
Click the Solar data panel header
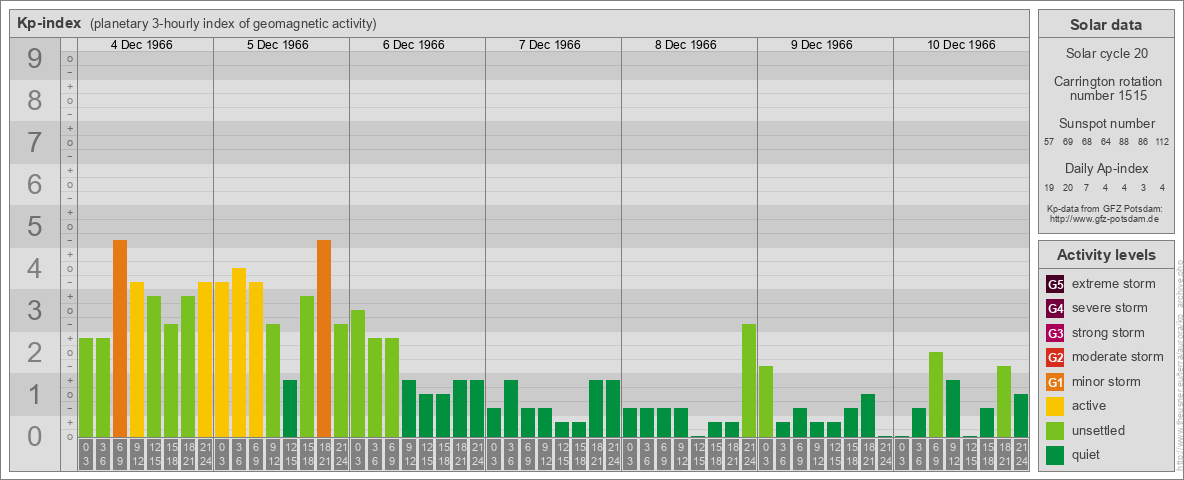point(1105,25)
